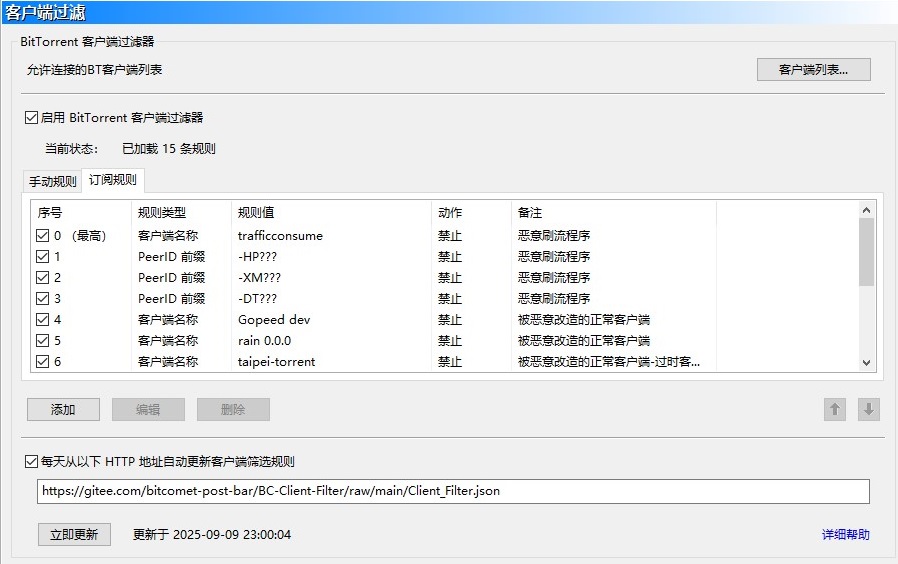
Task: Click the move rule down arrow icon
Action: [x=868, y=409]
